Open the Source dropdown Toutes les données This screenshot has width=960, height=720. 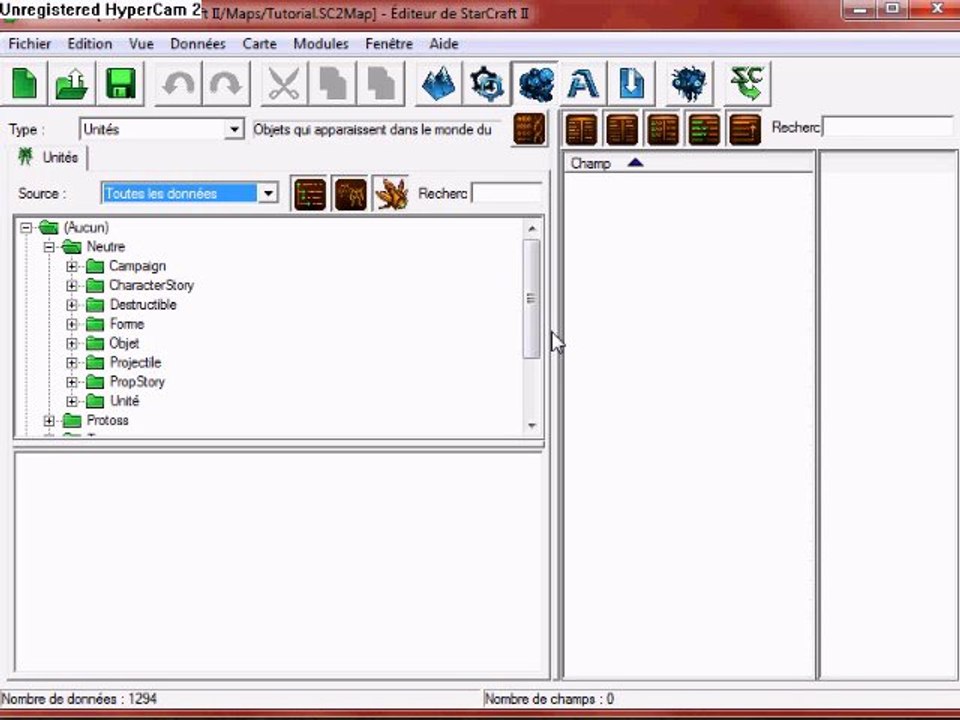tap(190, 193)
